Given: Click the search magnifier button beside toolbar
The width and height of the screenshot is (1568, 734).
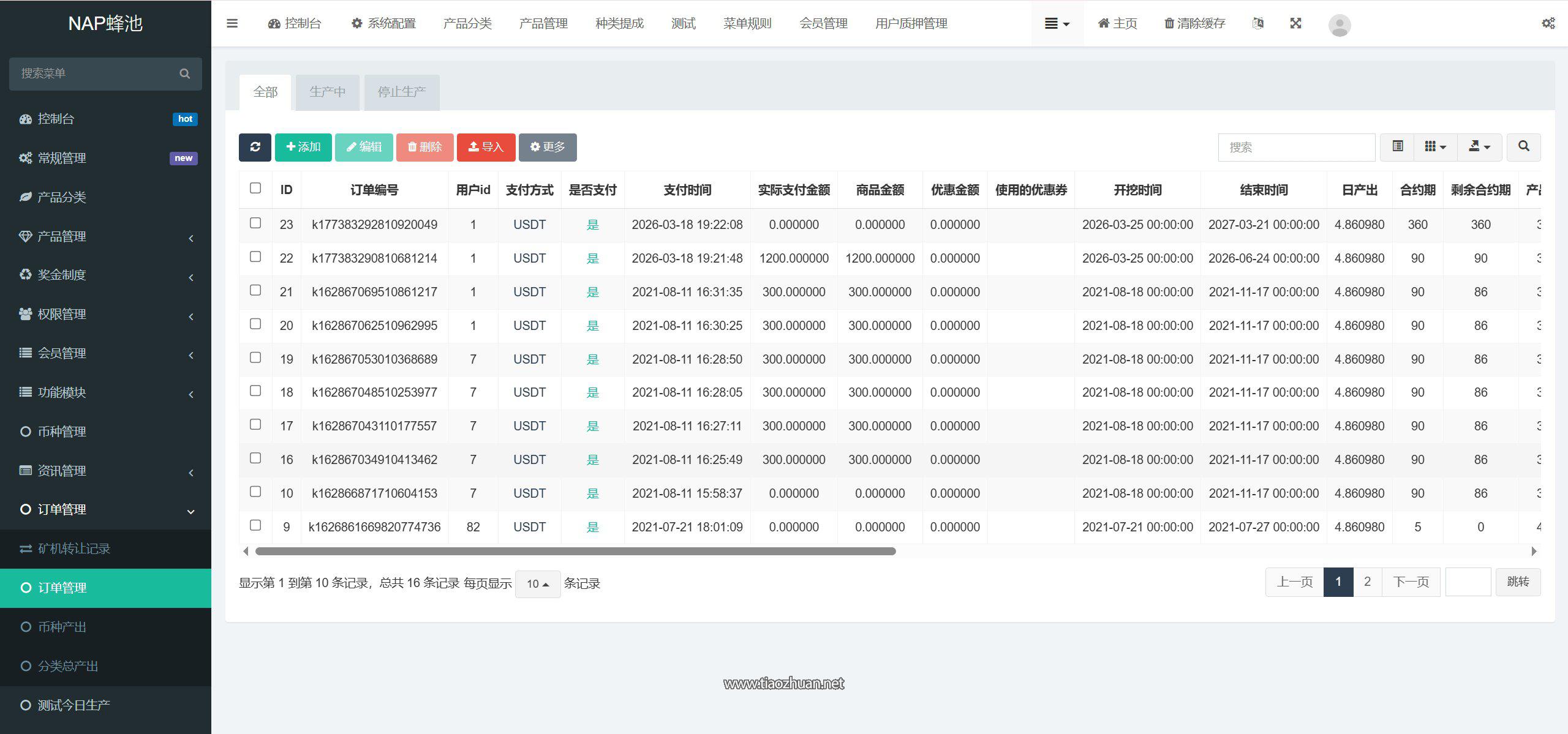Looking at the screenshot, I should pos(1523,147).
